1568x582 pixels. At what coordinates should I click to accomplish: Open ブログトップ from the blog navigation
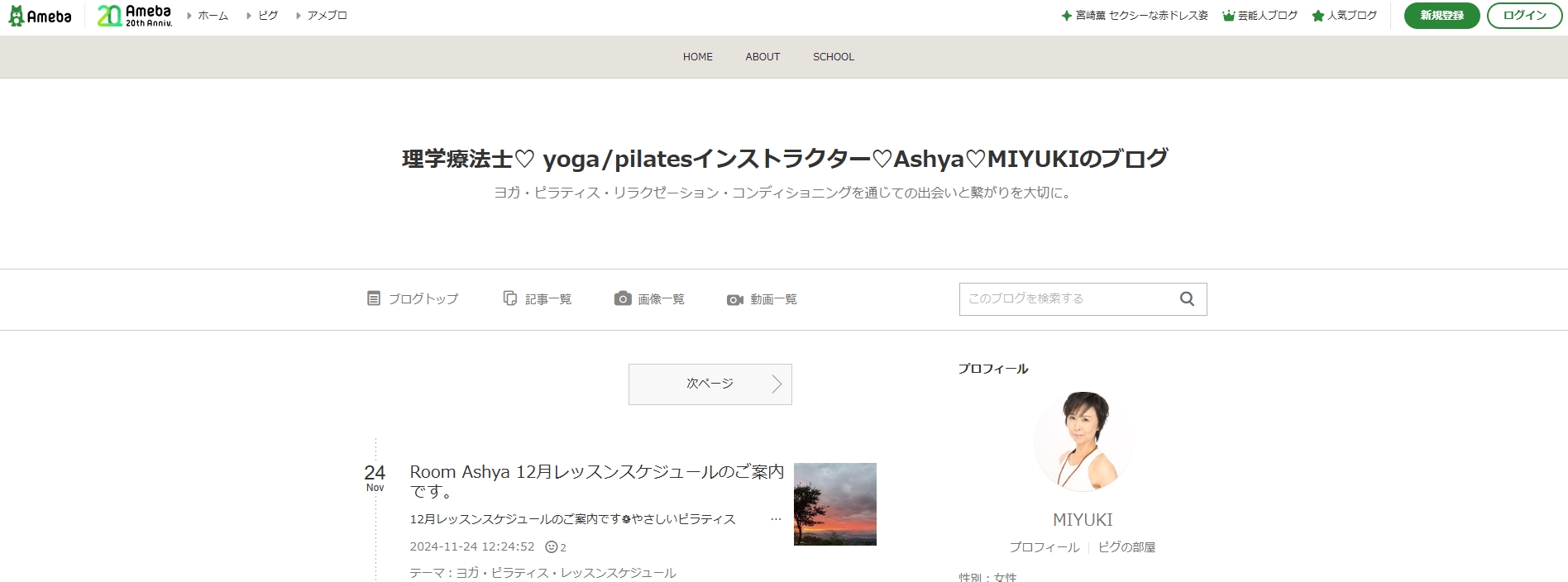[x=413, y=299]
